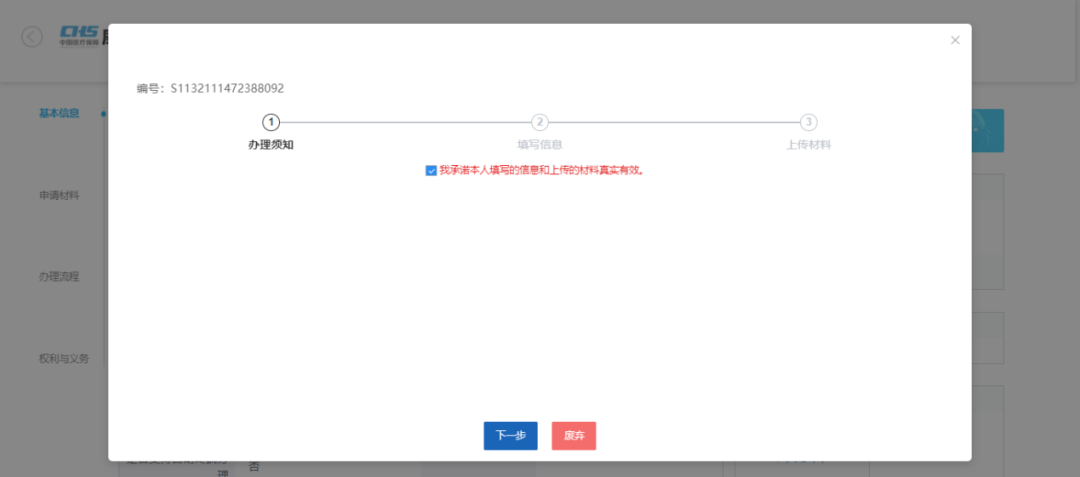The image size is (1080, 477).
Task: Select the step 3 circle indicator
Action: pos(808,122)
